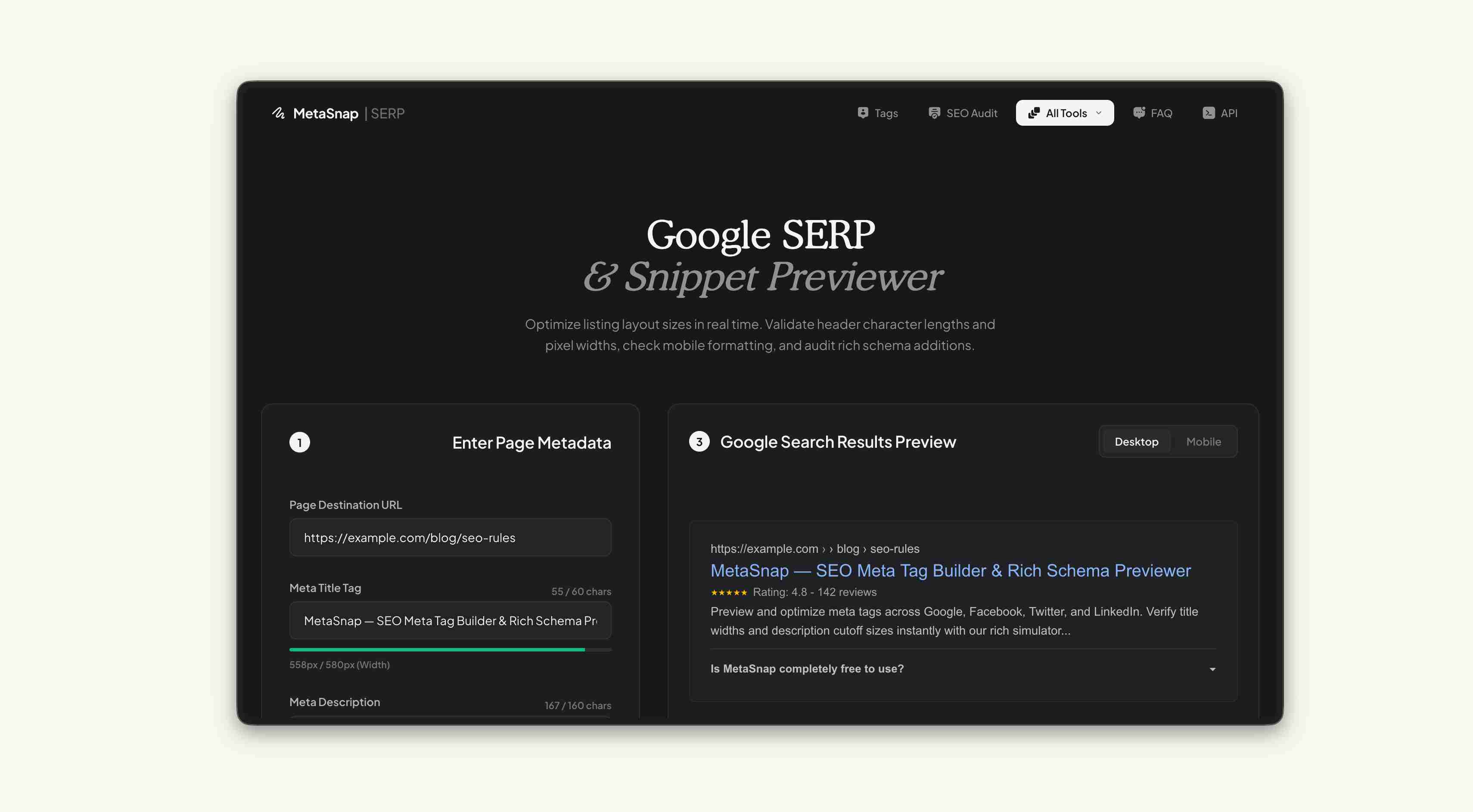Viewport: 1473px width, 812px height.
Task: Expand the 'Is MetaSnap completely free' FAQ arrow
Action: (1212, 669)
